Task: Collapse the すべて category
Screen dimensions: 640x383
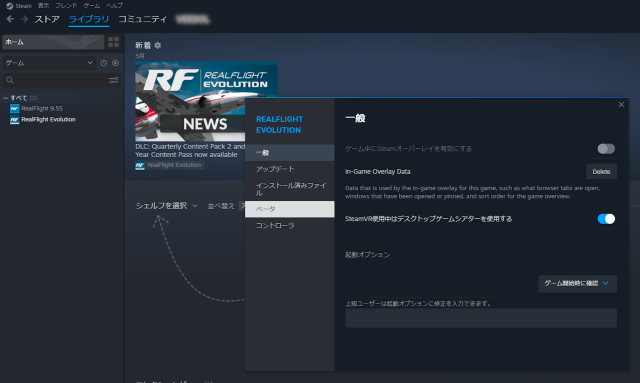Action: point(5,98)
